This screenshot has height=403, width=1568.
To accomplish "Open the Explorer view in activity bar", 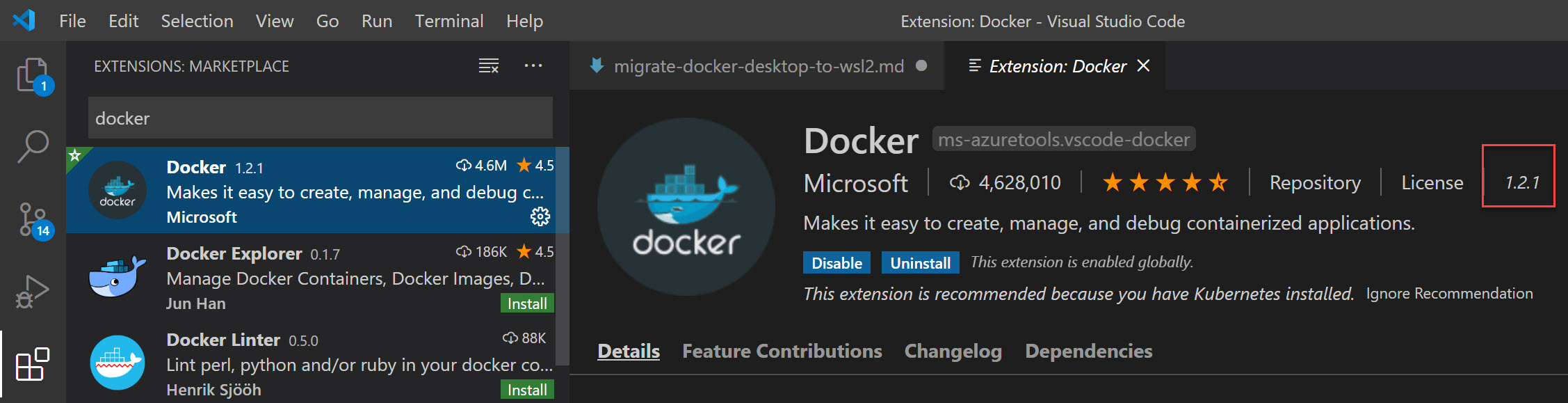I will click(x=32, y=74).
